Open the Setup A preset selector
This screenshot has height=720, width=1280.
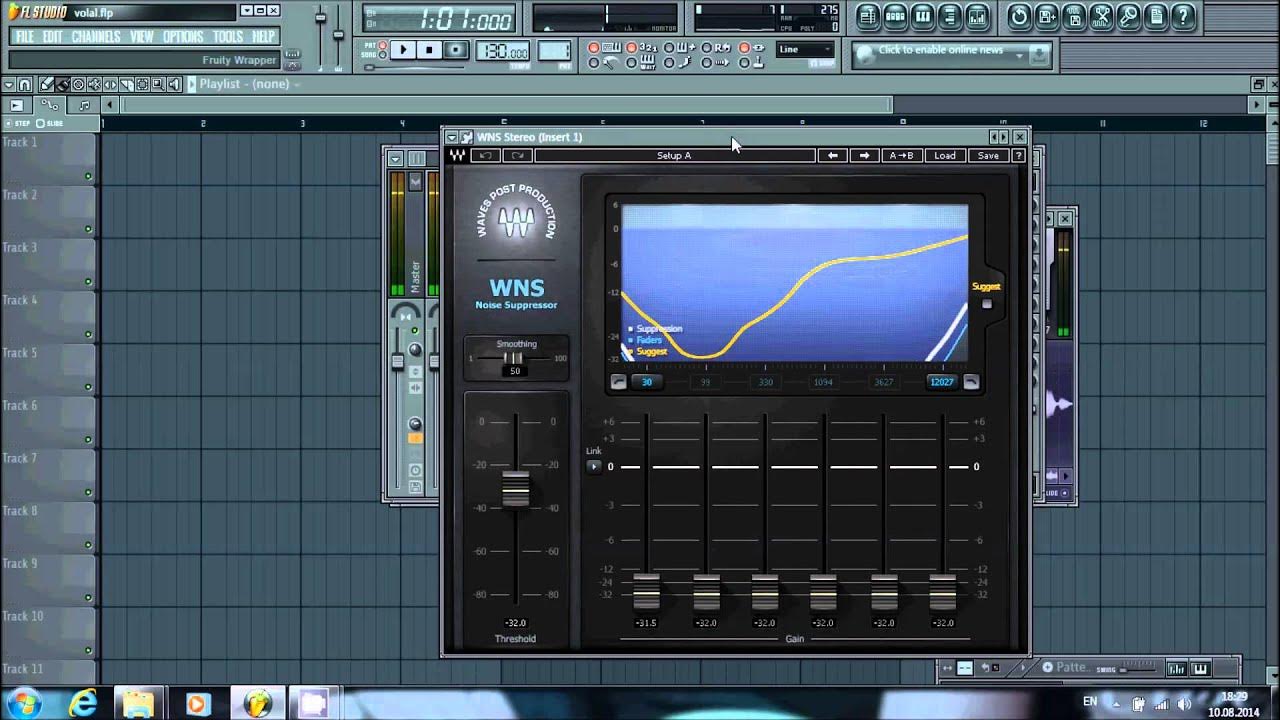(674, 155)
